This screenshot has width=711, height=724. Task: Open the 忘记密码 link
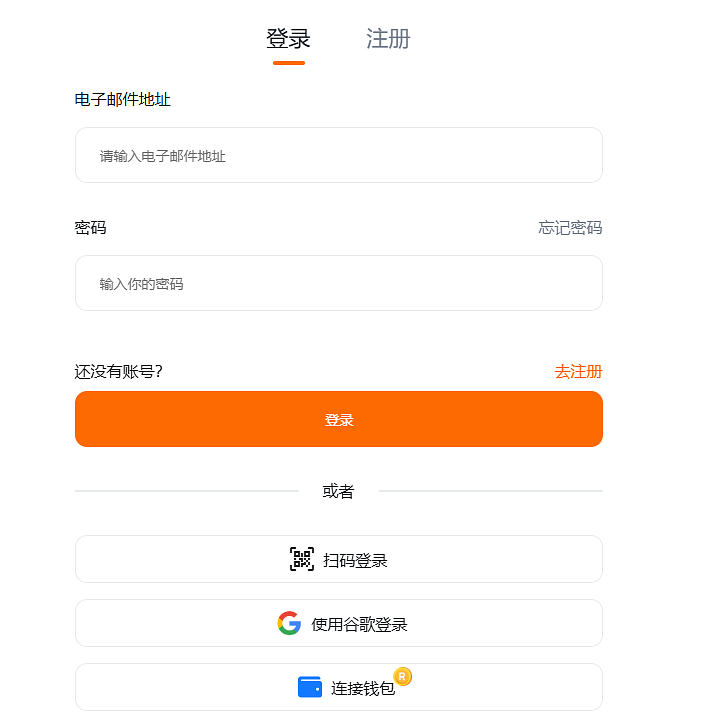click(570, 228)
